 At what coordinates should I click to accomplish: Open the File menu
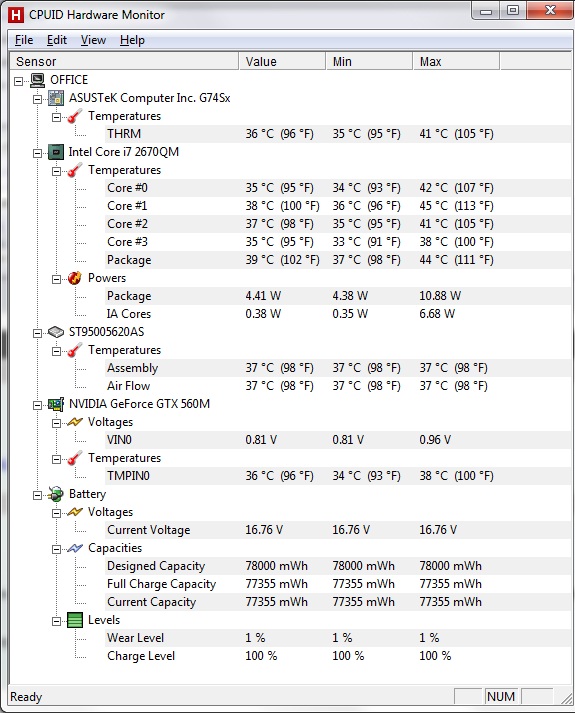click(x=24, y=40)
